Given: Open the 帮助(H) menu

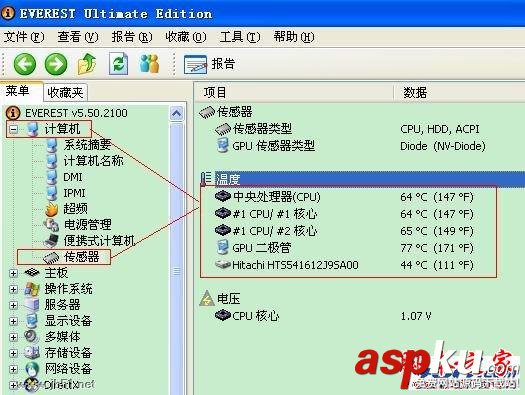Looking at the screenshot, I should (x=294, y=36).
